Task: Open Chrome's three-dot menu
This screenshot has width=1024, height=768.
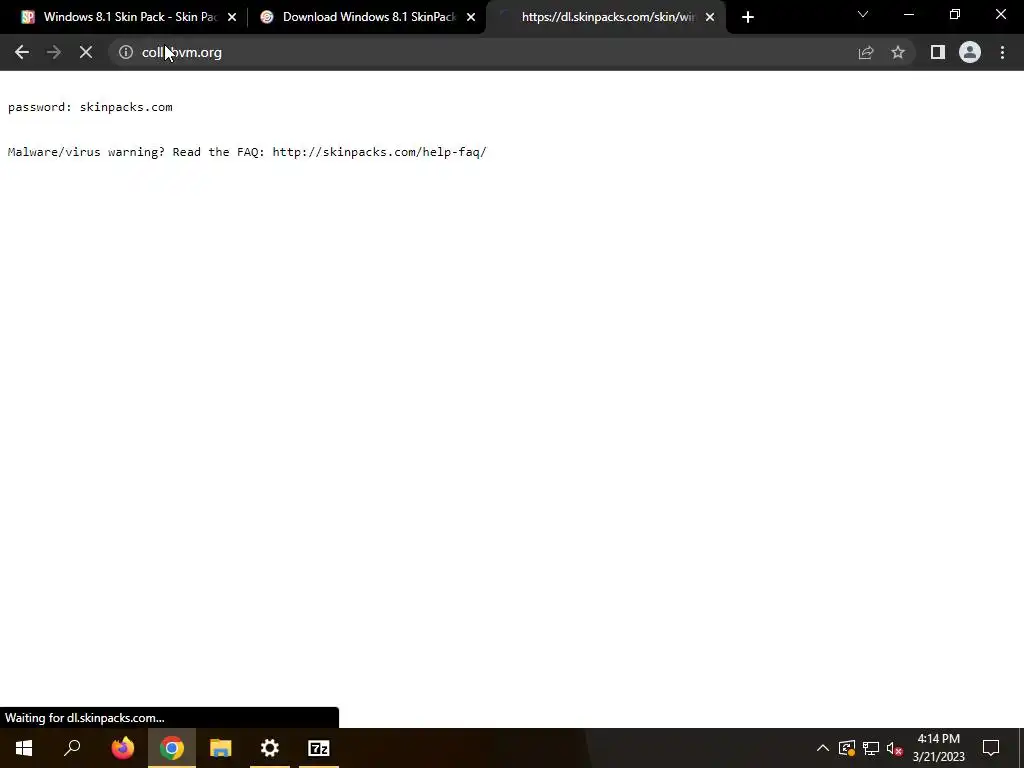Action: click(x=1002, y=52)
